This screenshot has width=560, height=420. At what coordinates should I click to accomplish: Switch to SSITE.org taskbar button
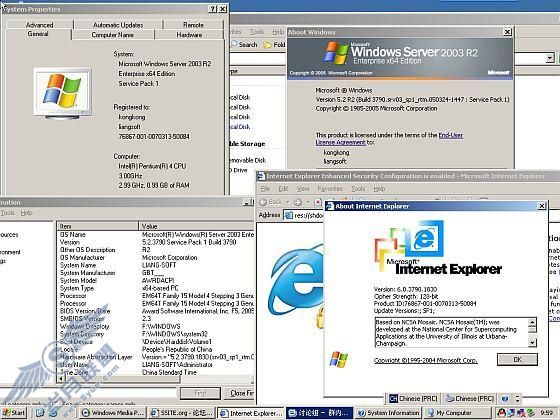[x=181, y=413]
